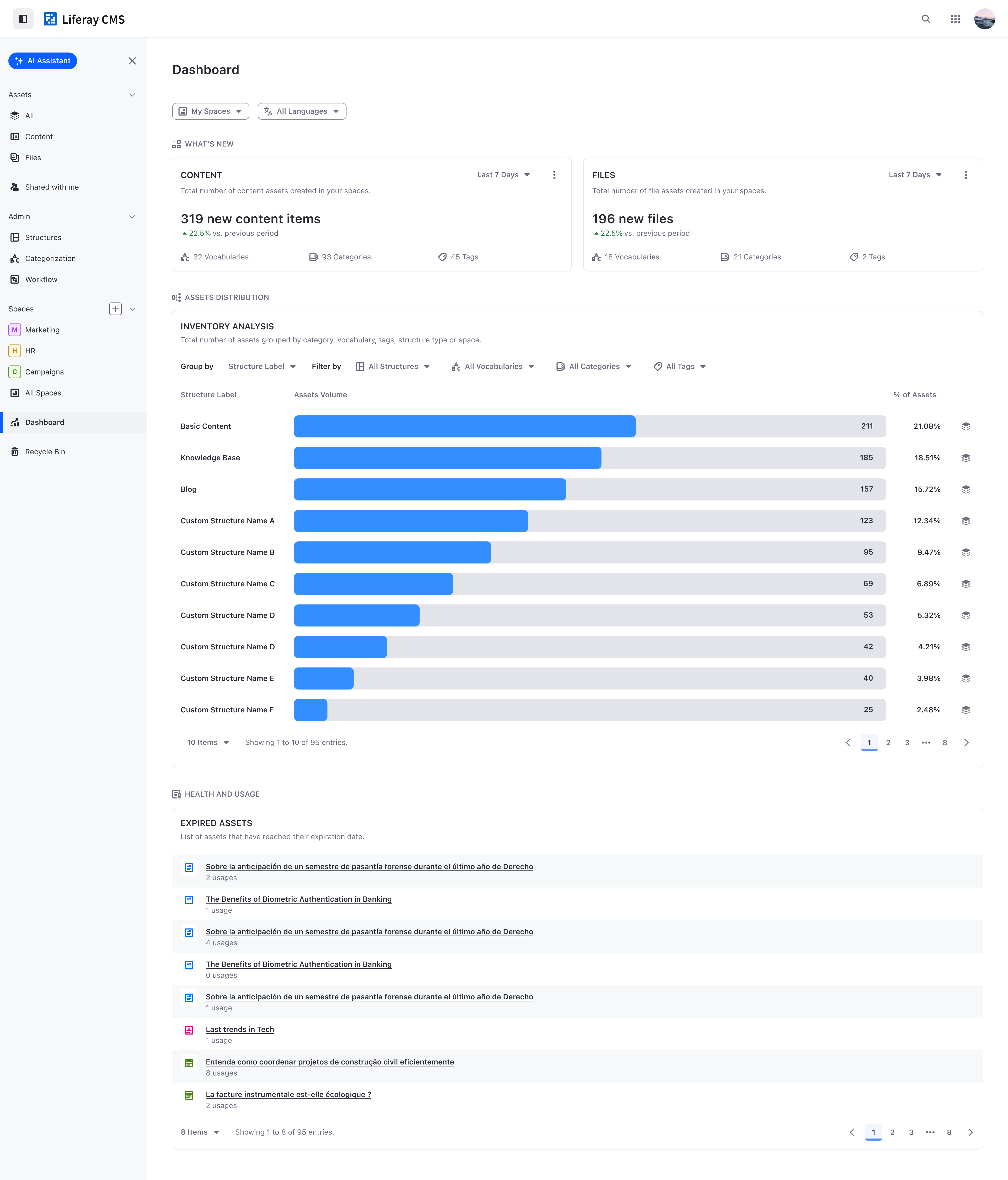Open FILES card kebab menu
The height and width of the screenshot is (1180, 1008).
965,175
